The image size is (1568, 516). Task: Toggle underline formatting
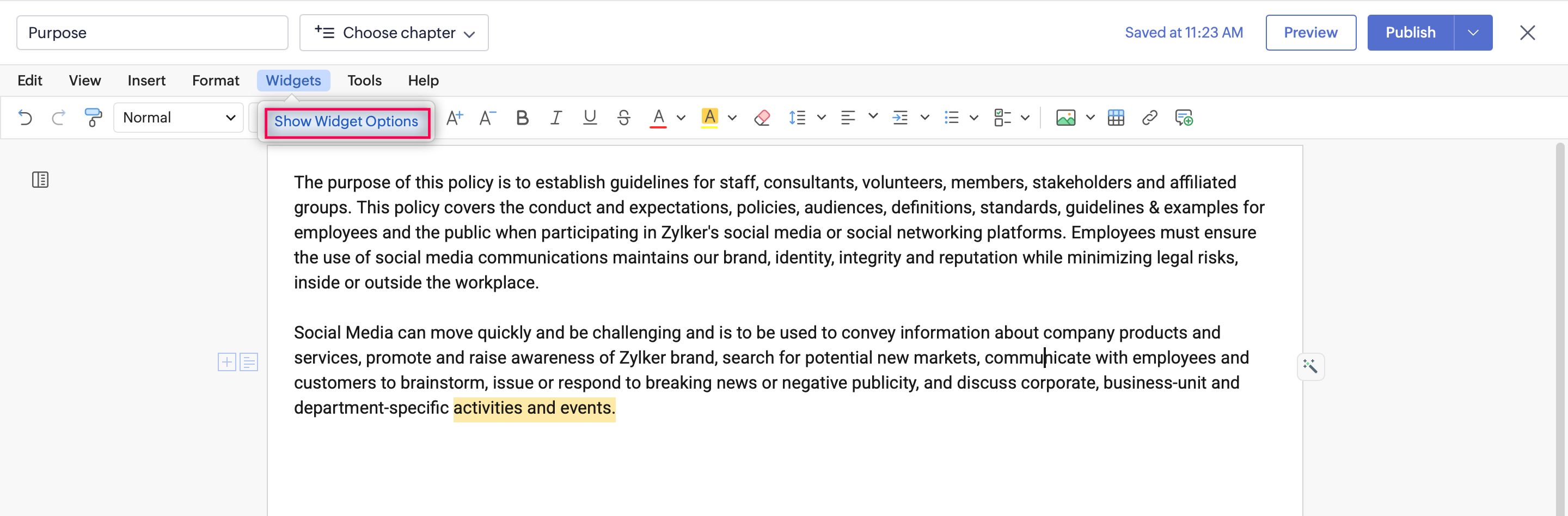[x=590, y=118]
